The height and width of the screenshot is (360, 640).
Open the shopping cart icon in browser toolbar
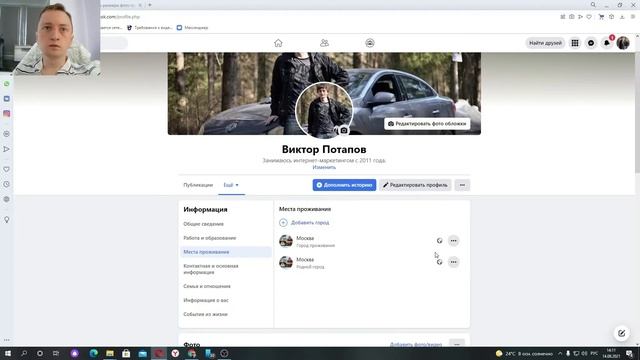(x=601, y=17)
